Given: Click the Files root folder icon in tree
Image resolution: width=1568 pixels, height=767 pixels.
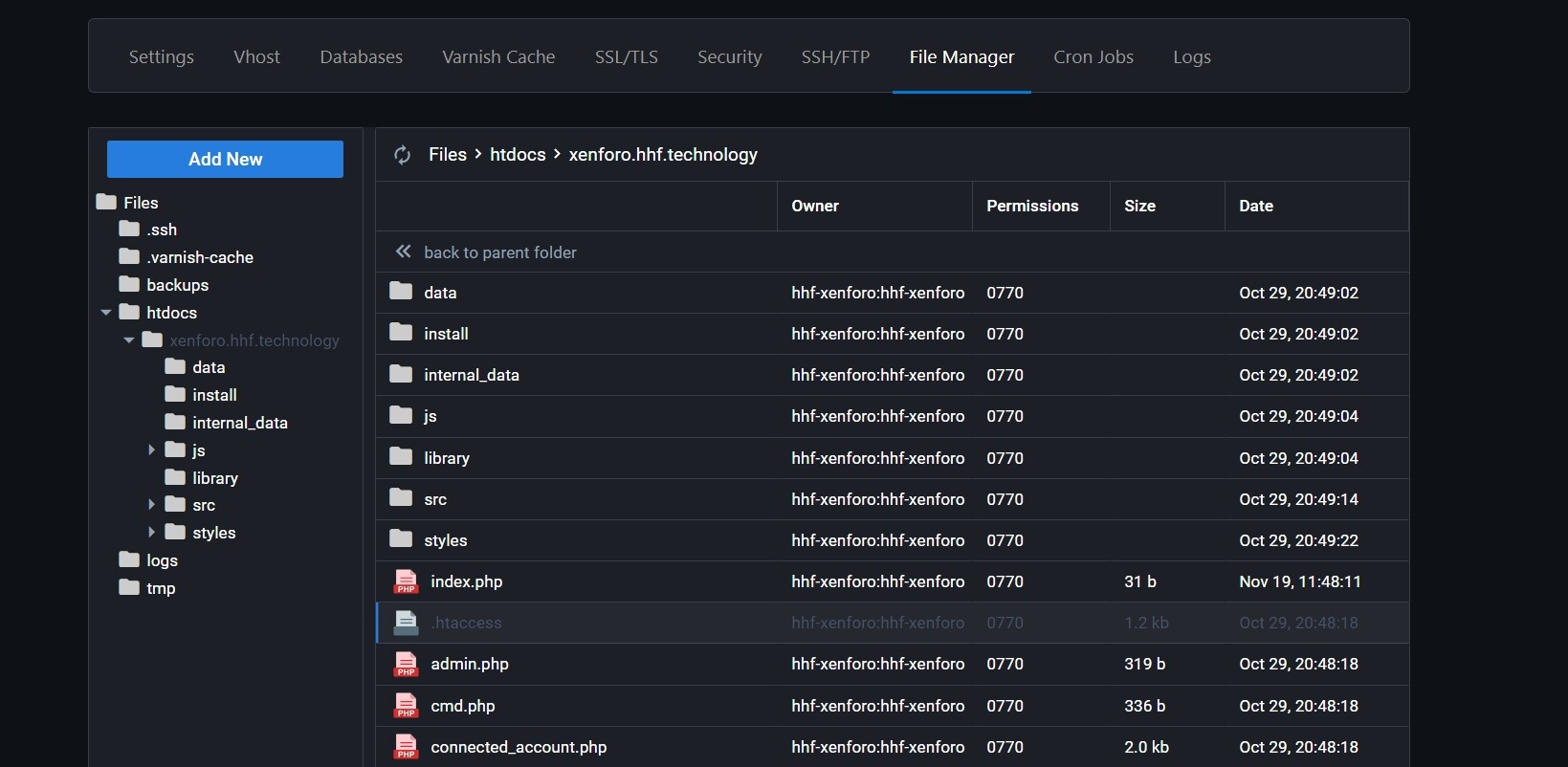Looking at the screenshot, I should point(106,202).
